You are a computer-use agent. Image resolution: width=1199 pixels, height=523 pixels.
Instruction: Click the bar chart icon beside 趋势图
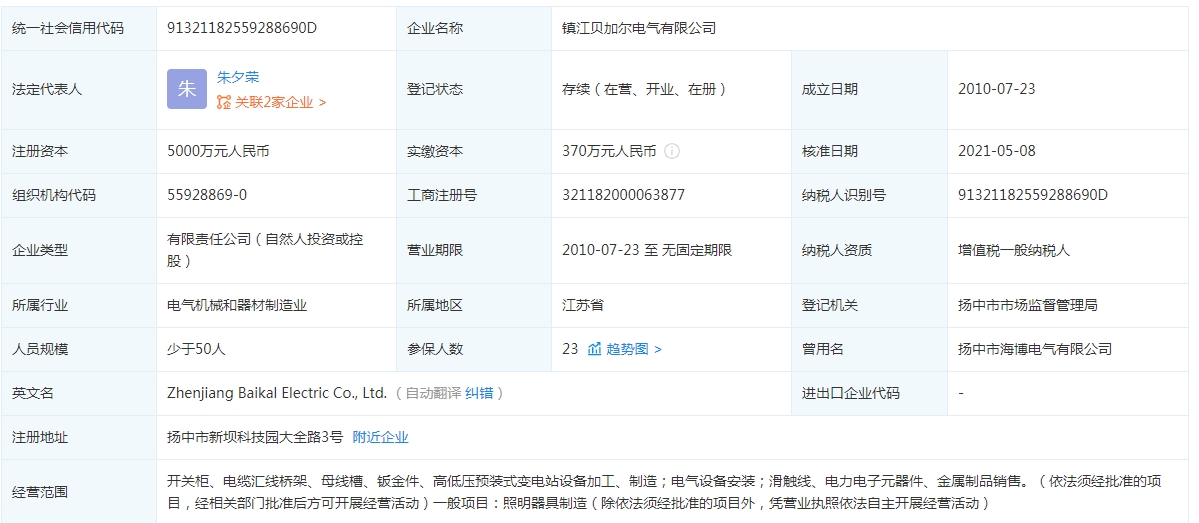tap(594, 349)
